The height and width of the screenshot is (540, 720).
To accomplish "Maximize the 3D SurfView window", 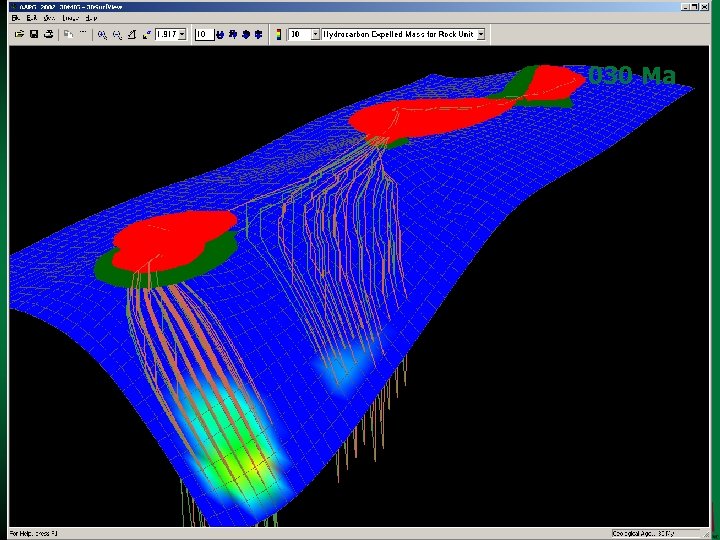I will [694, 7].
